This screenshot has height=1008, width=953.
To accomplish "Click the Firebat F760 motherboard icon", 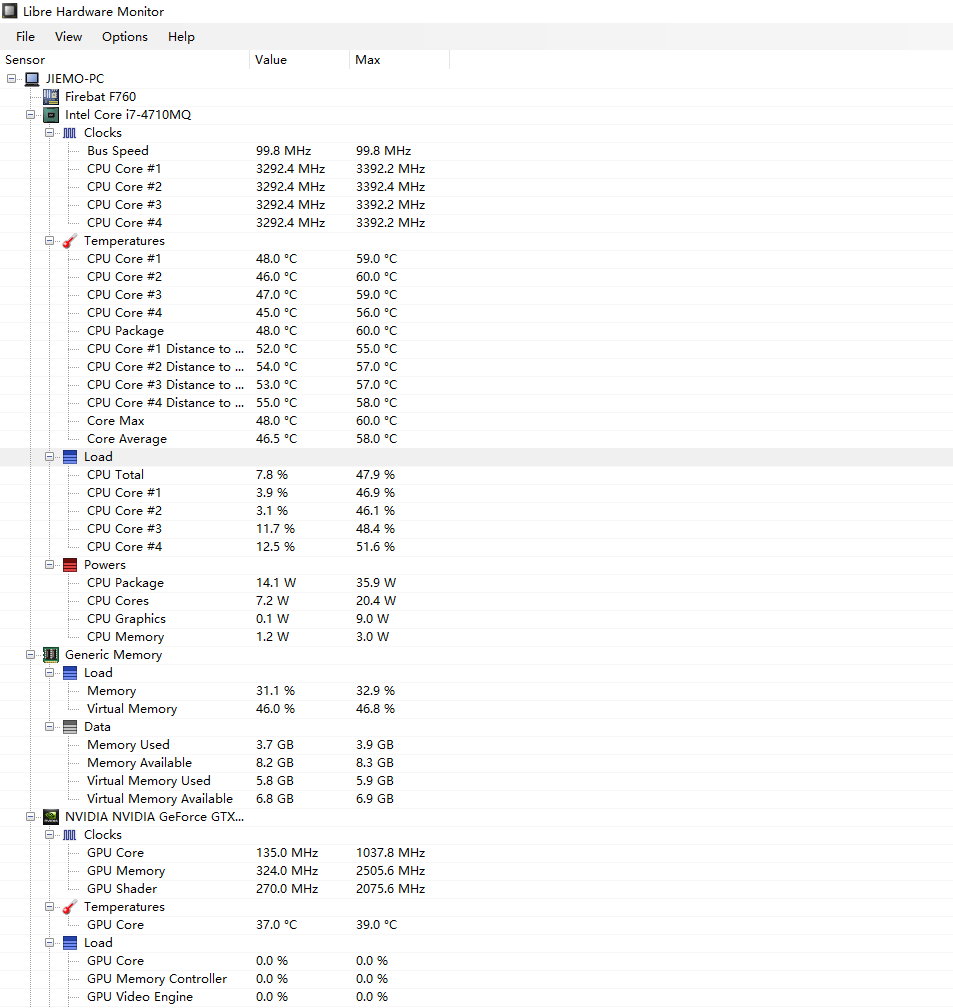I will (51, 97).
